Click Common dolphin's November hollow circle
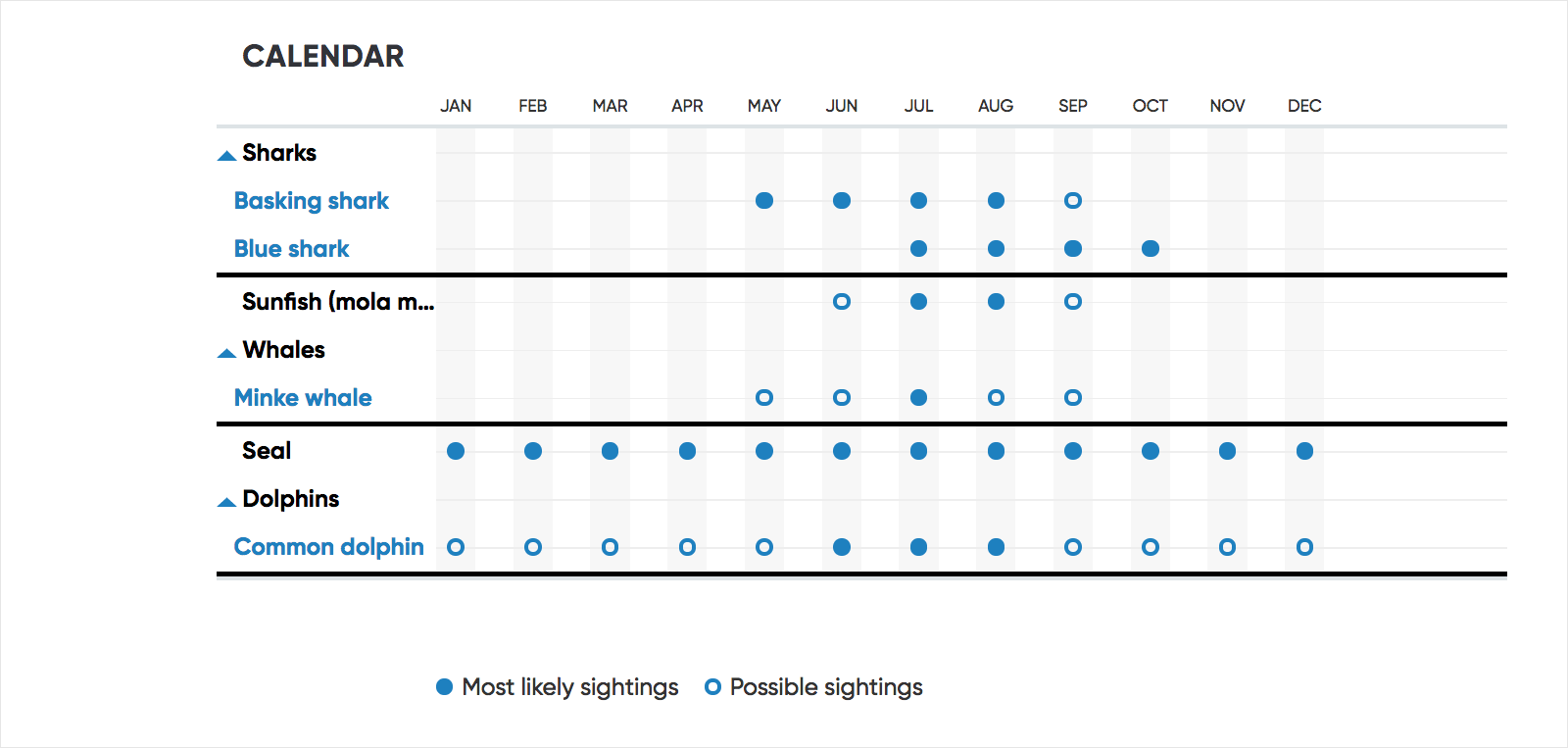This screenshot has width=1568, height=748. tap(1227, 547)
